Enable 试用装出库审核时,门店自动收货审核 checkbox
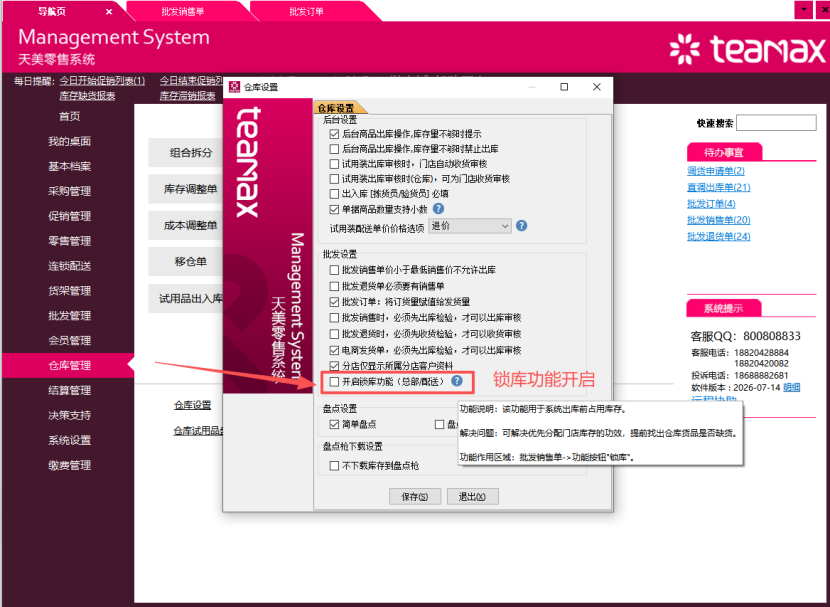Image resolution: width=830 pixels, height=607 pixels. (334, 164)
